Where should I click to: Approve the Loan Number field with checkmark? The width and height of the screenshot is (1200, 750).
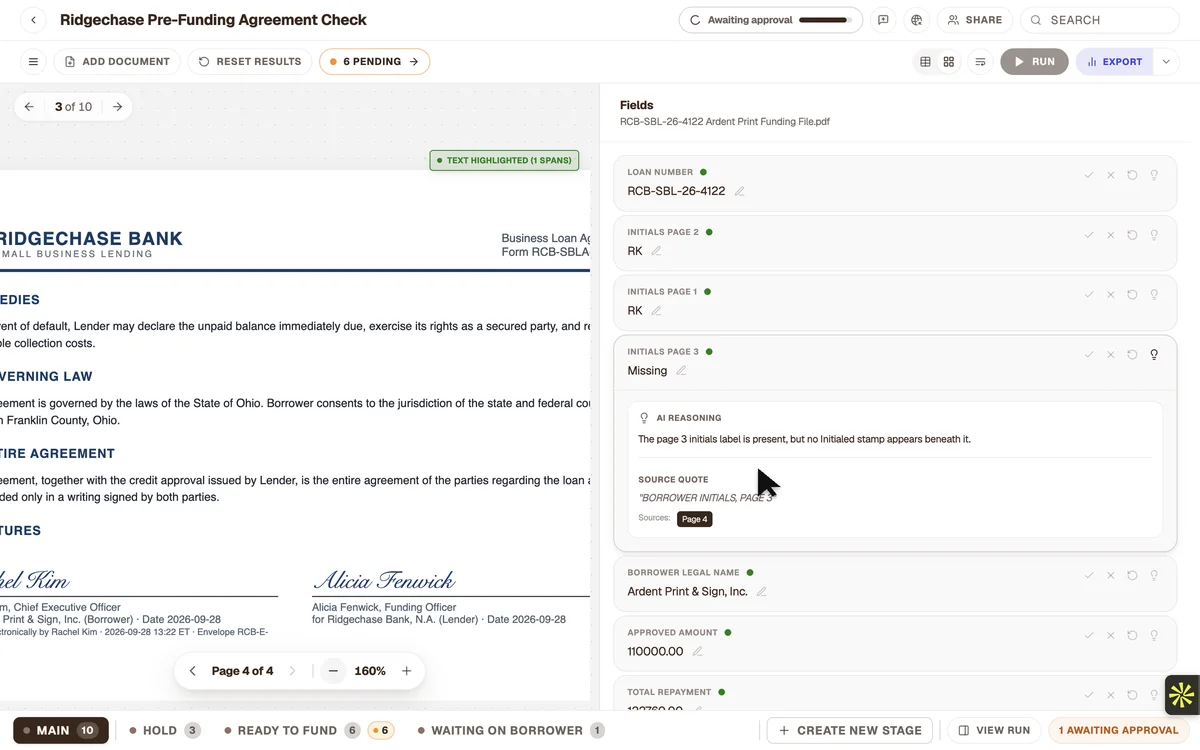pyautogui.click(x=1089, y=175)
